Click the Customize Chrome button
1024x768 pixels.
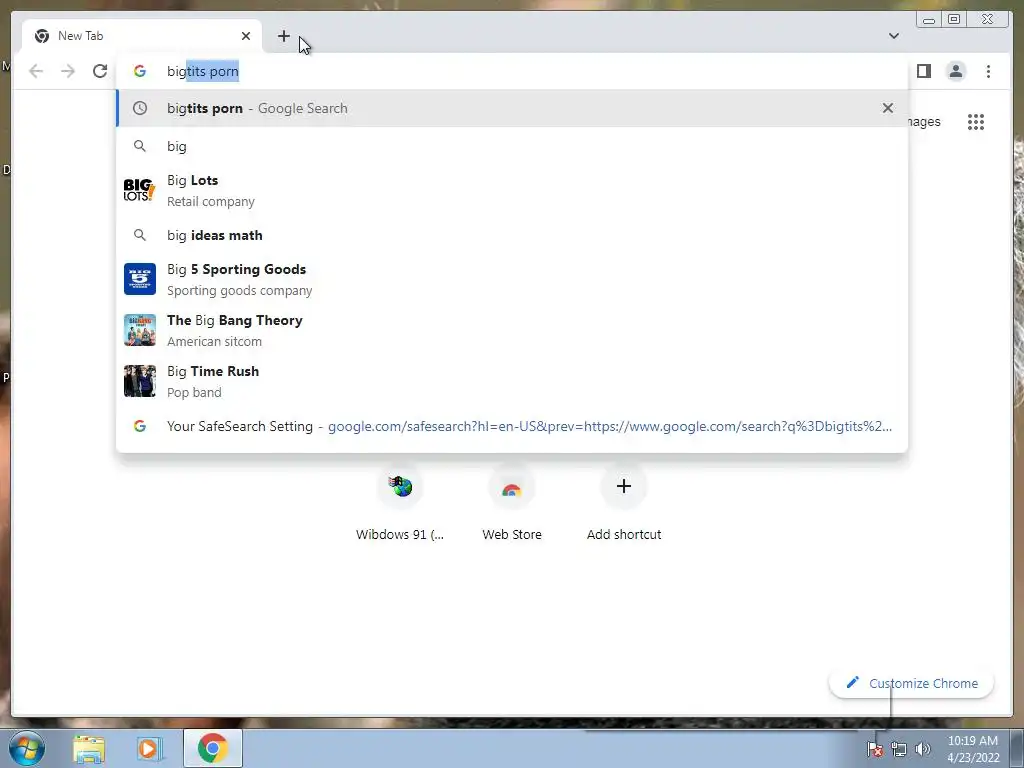pyautogui.click(x=912, y=683)
